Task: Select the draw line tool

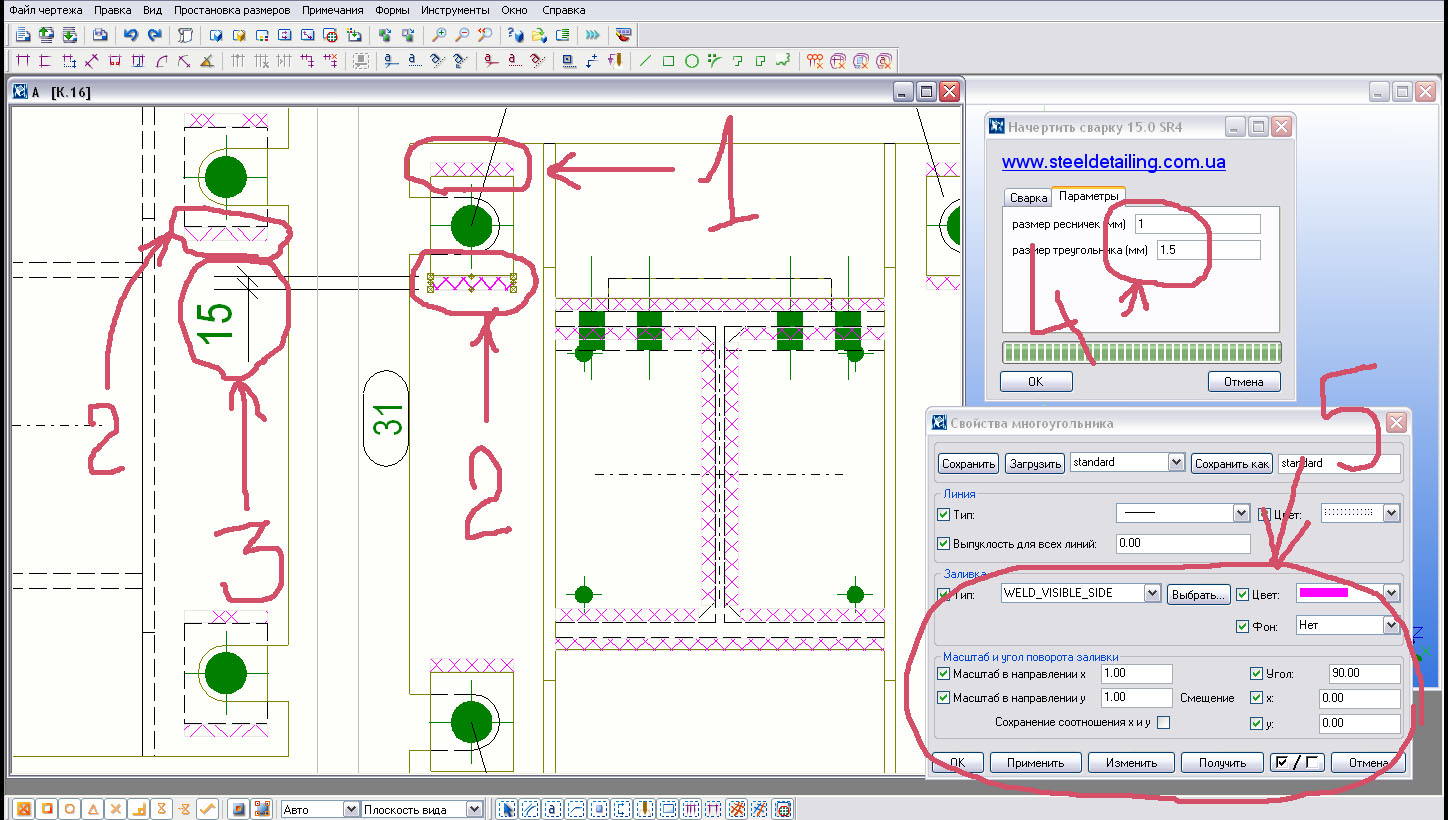Action: click(x=645, y=61)
